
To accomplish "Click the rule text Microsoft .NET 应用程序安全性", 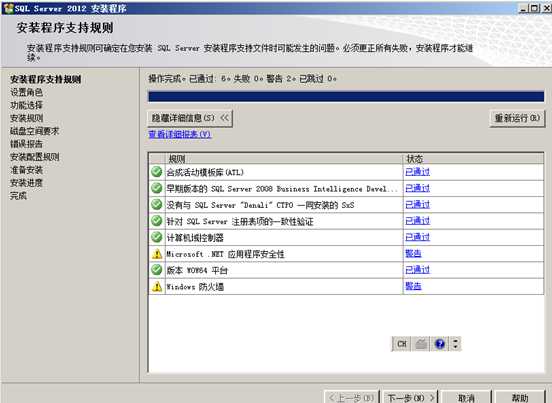I will tap(225, 254).
